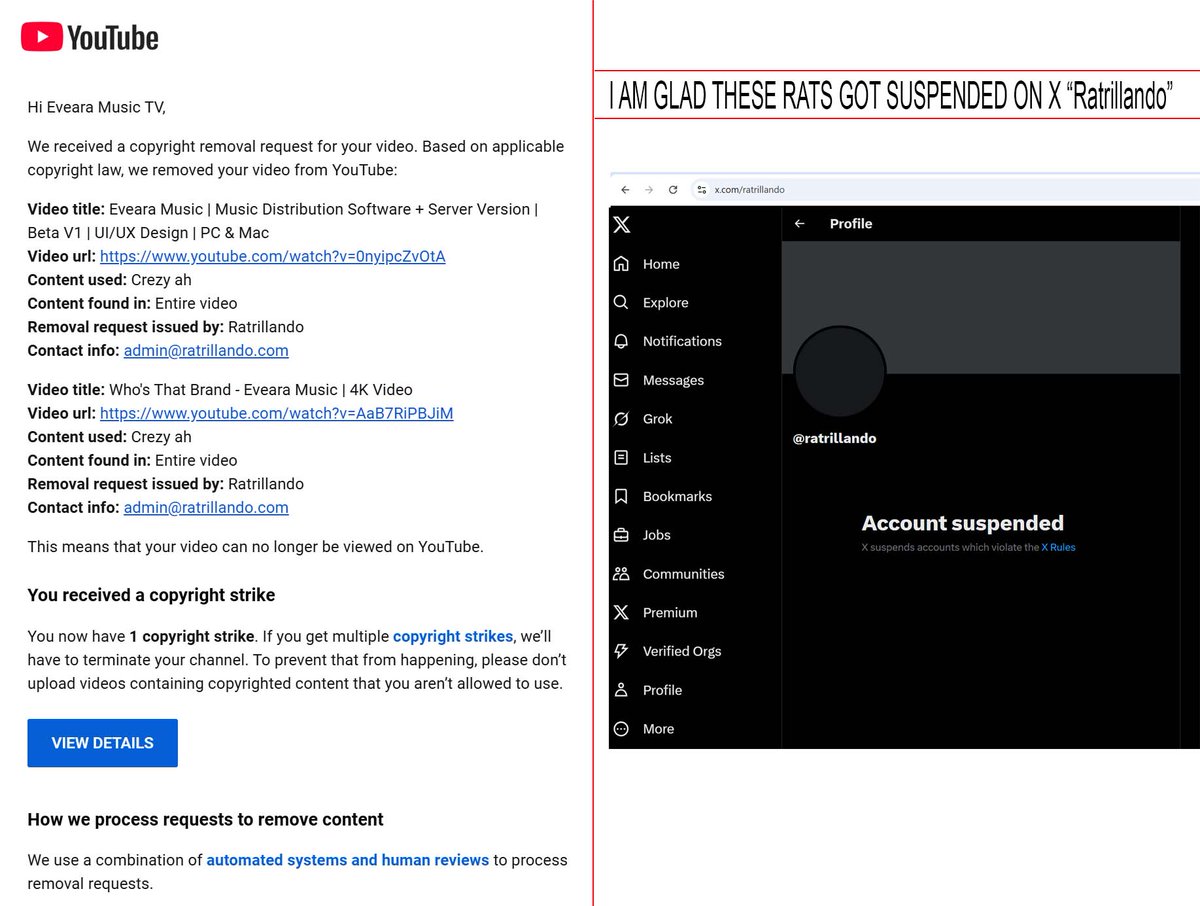Image resolution: width=1200 pixels, height=906 pixels.
Task: Click the Account suspended heading
Action: (963, 523)
